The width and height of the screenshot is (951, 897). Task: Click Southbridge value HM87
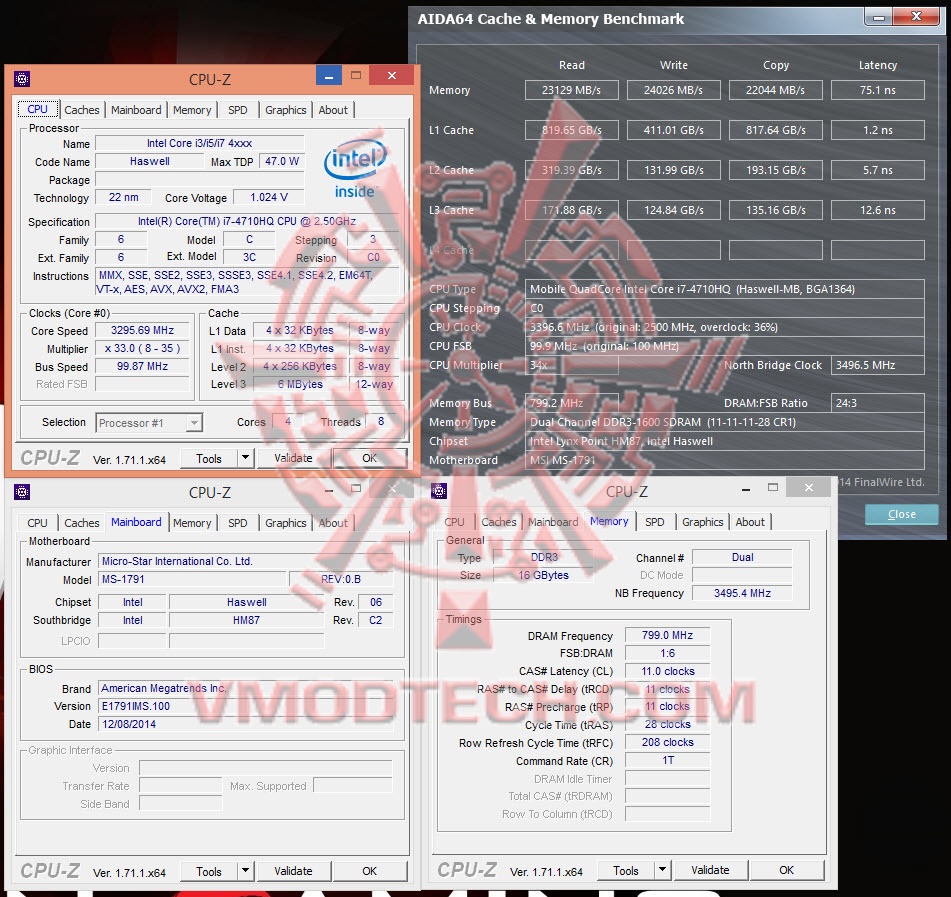pyautogui.click(x=246, y=620)
